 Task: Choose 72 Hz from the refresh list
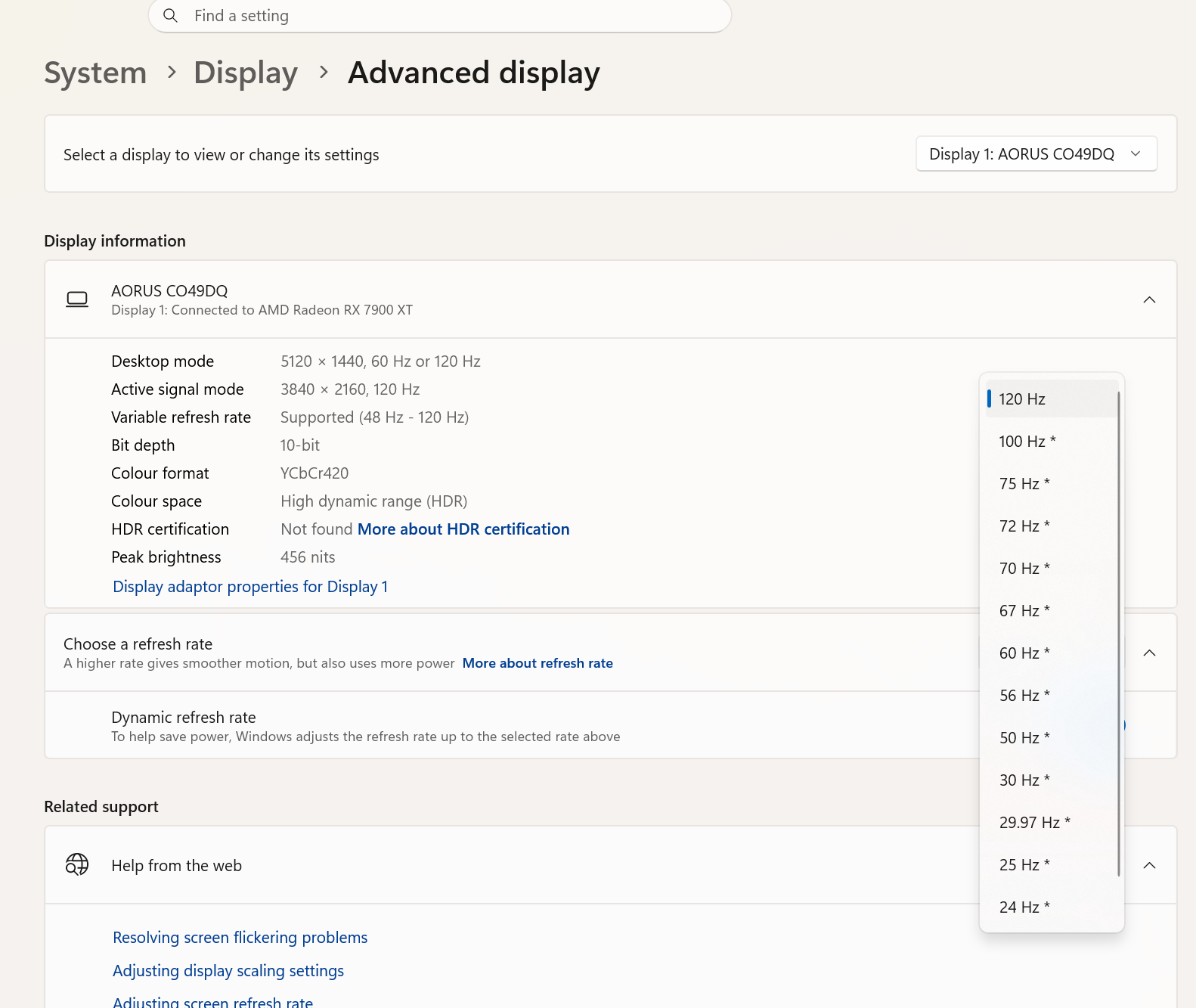[x=1052, y=526]
